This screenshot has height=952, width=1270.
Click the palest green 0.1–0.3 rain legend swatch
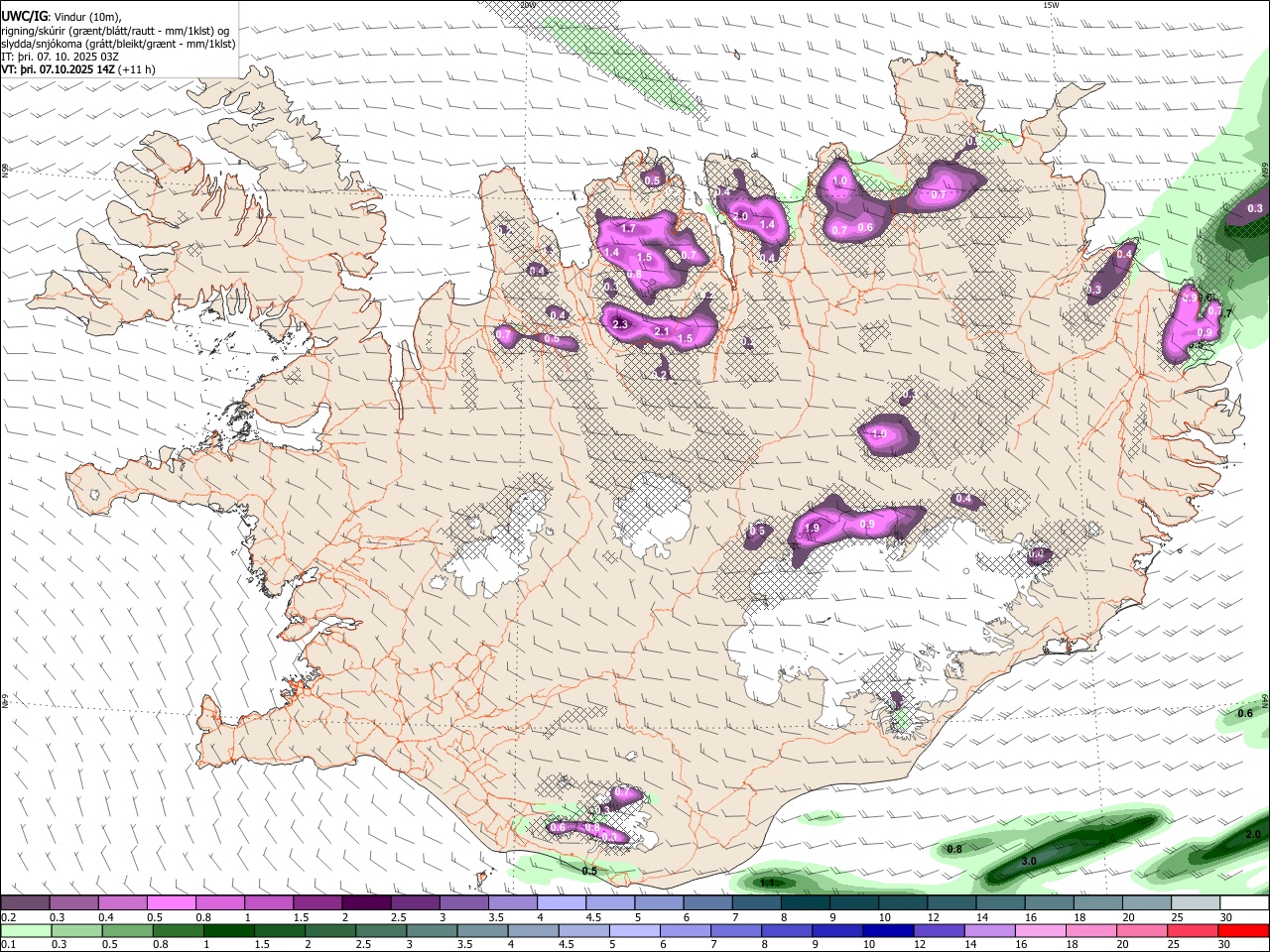(x=27, y=930)
